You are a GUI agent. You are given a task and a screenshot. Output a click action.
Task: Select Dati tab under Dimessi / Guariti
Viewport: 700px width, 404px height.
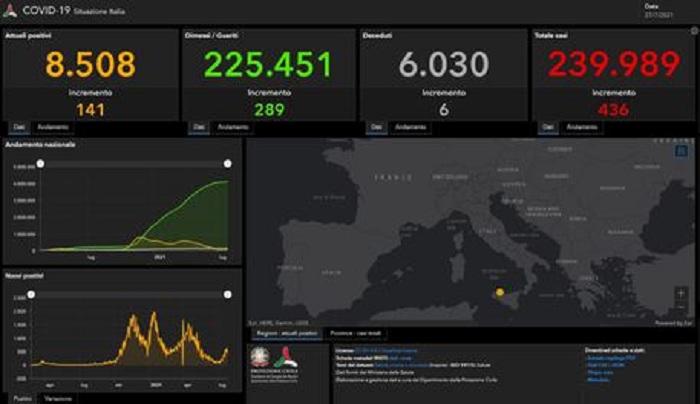pyautogui.click(x=198, y=127)
